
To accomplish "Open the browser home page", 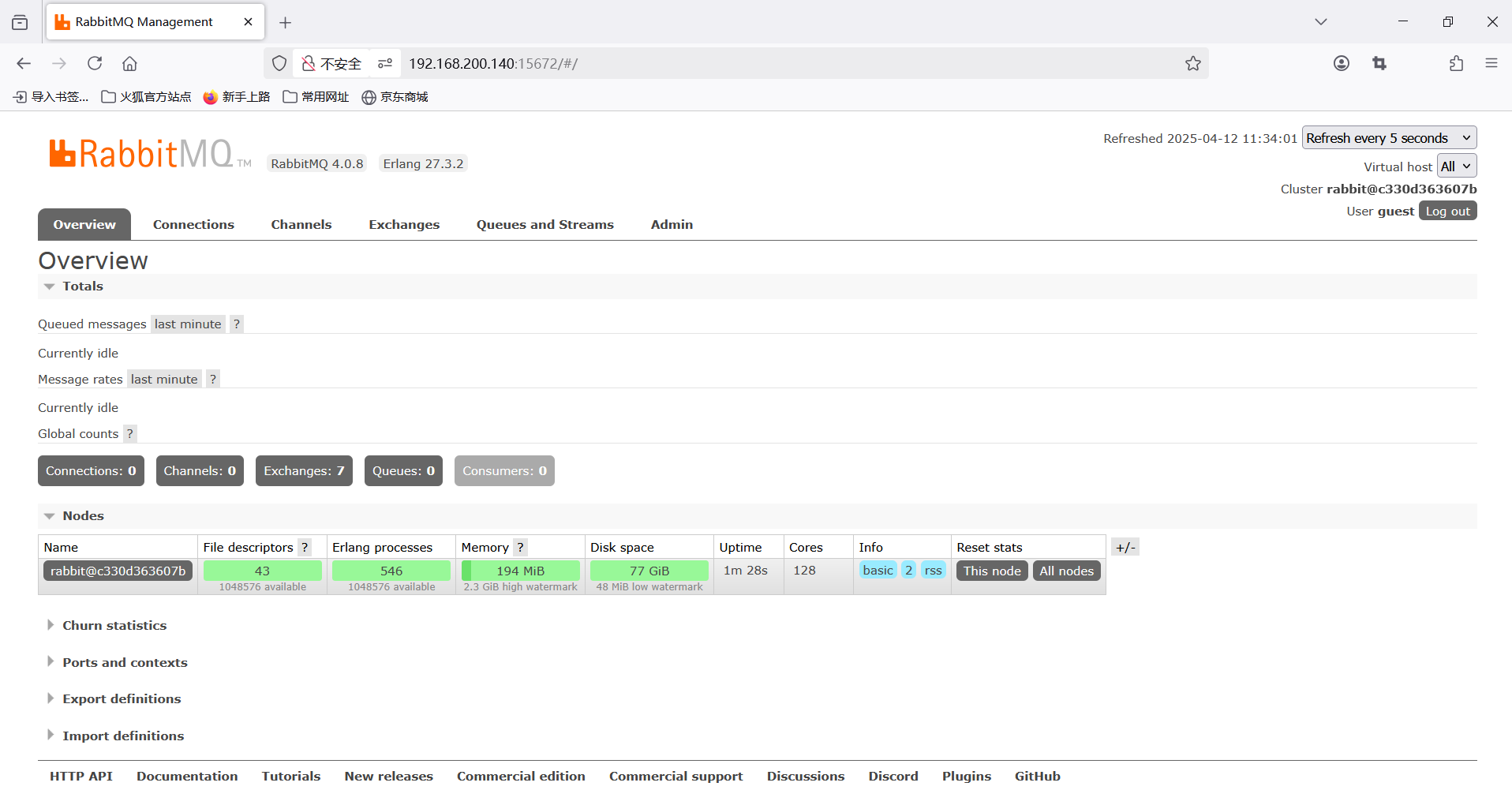I will coord(129,63).
